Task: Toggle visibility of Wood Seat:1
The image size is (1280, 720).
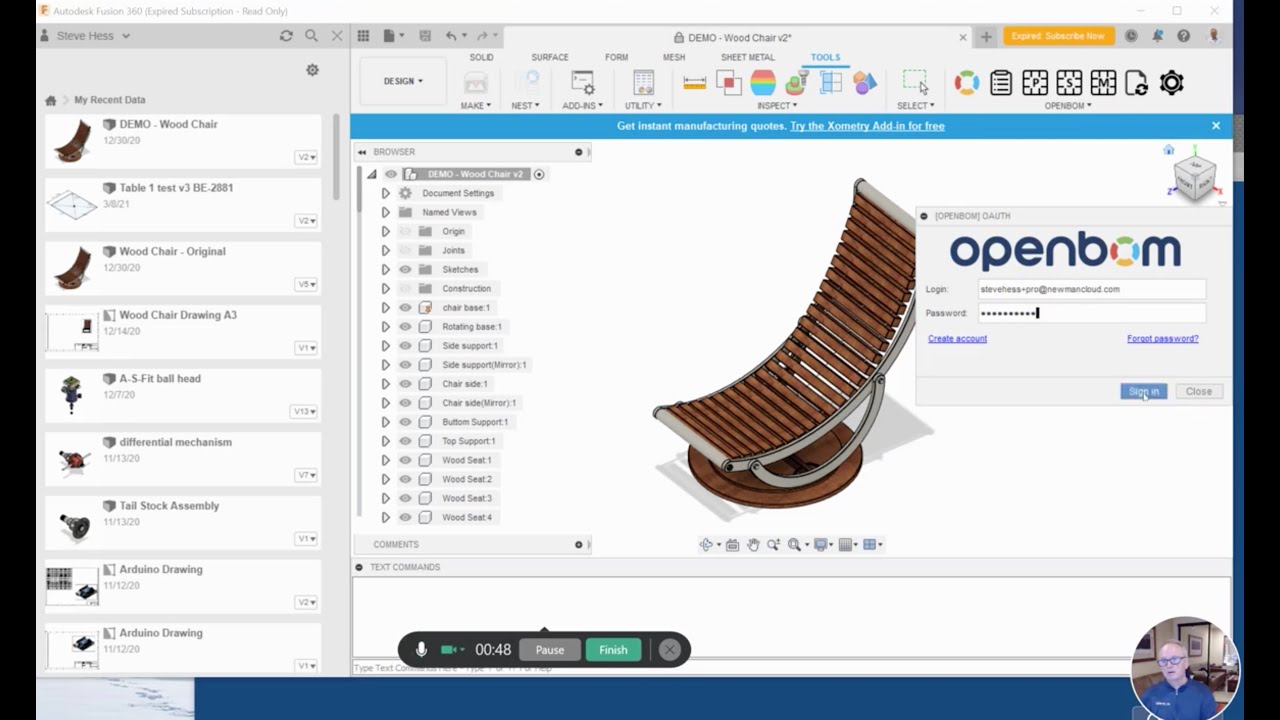Action: [405, 460]
